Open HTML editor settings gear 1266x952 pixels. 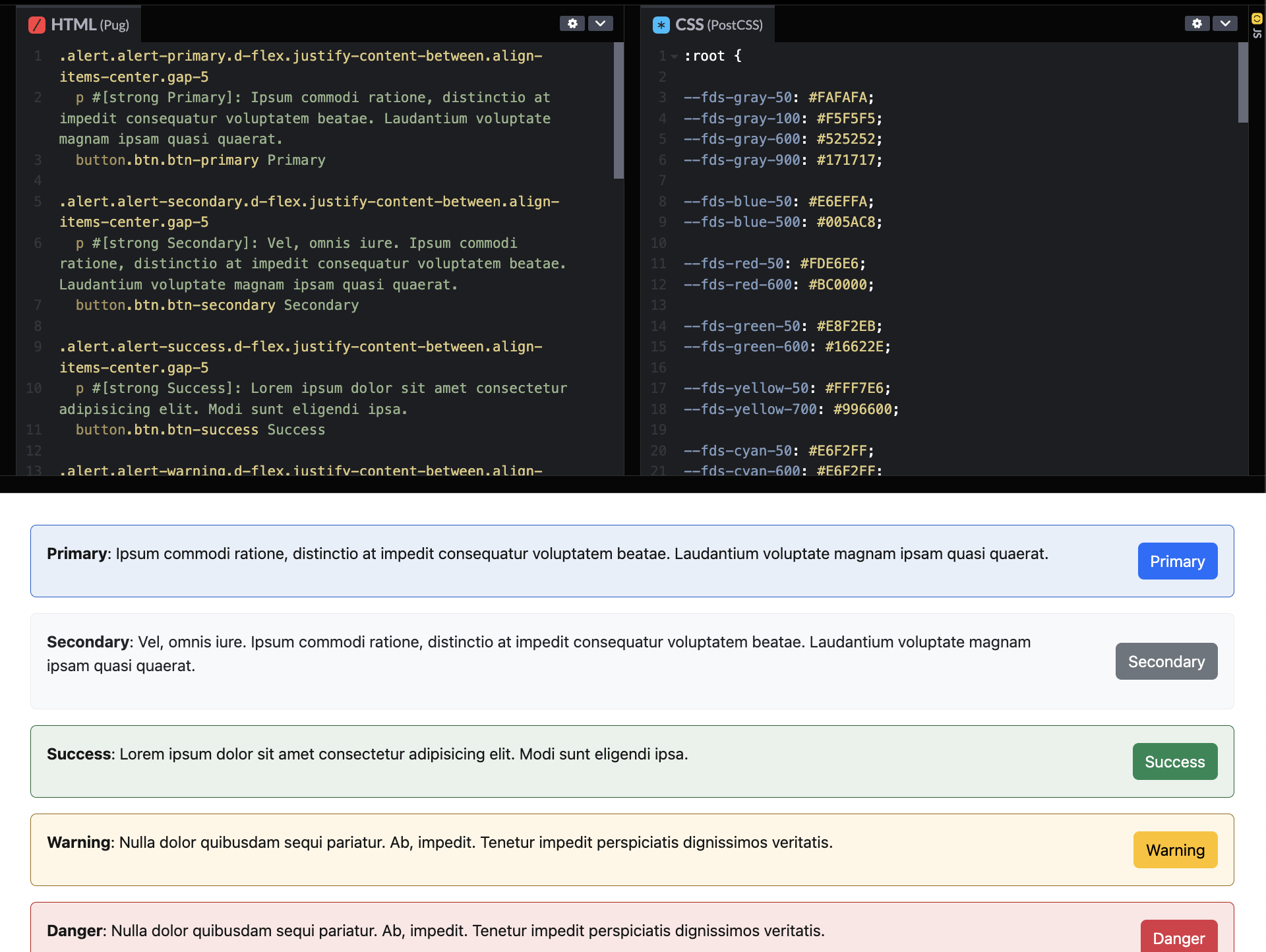click(x=572, y=24)
